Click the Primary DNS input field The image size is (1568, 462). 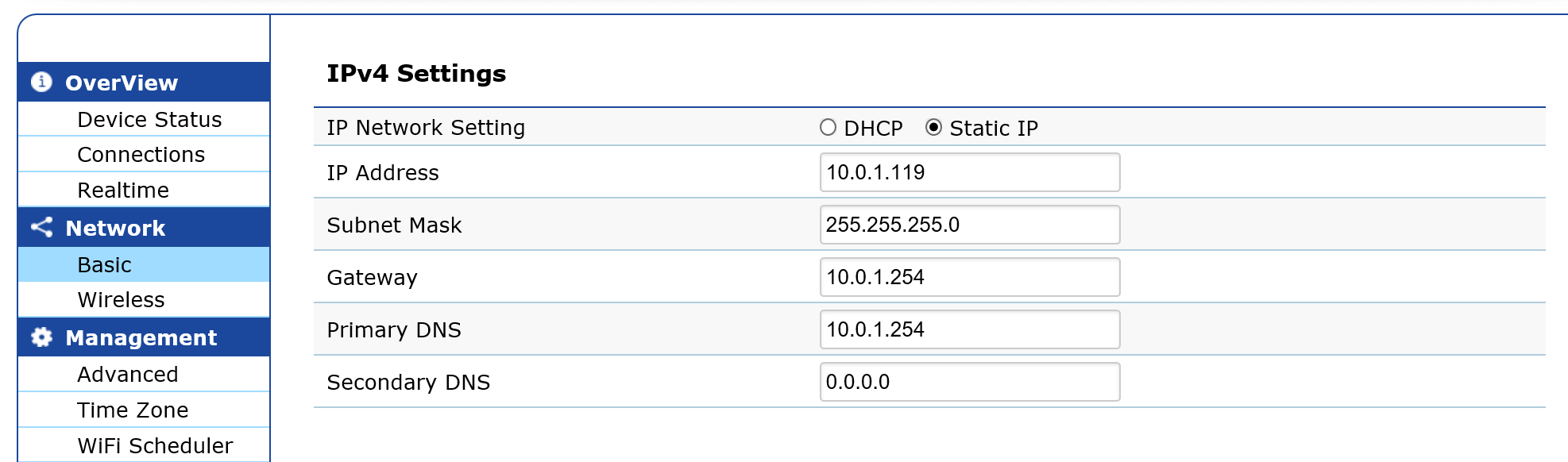pyautogui.click(x=970, y=329)
